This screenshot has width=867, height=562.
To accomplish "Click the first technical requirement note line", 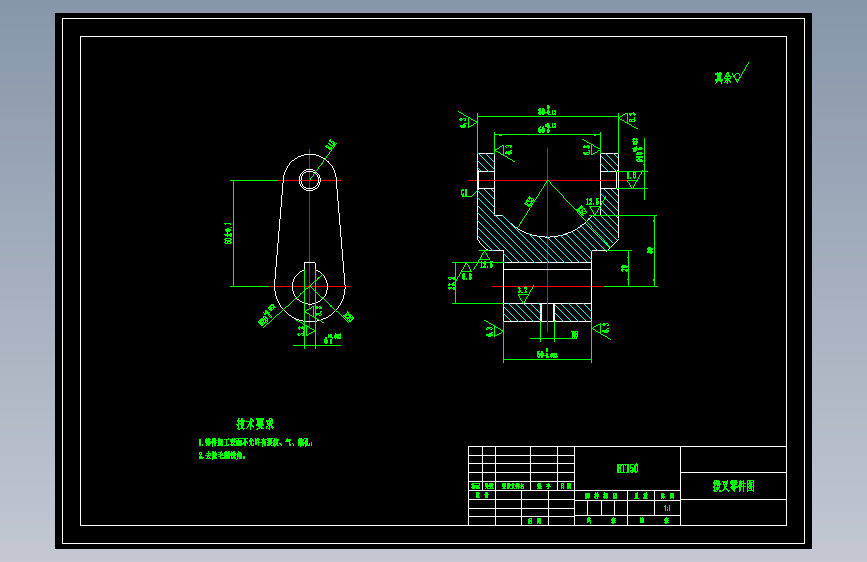I will click(x=255, y=443).
